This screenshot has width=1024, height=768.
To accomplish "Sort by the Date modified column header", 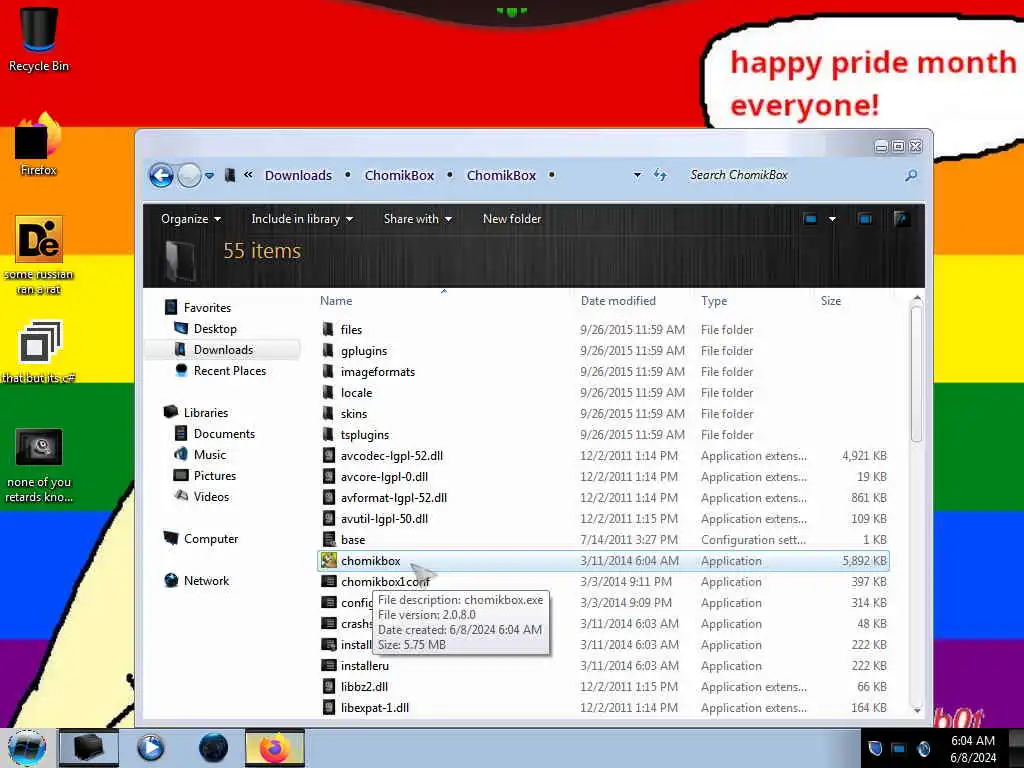I will click(618, 300).
